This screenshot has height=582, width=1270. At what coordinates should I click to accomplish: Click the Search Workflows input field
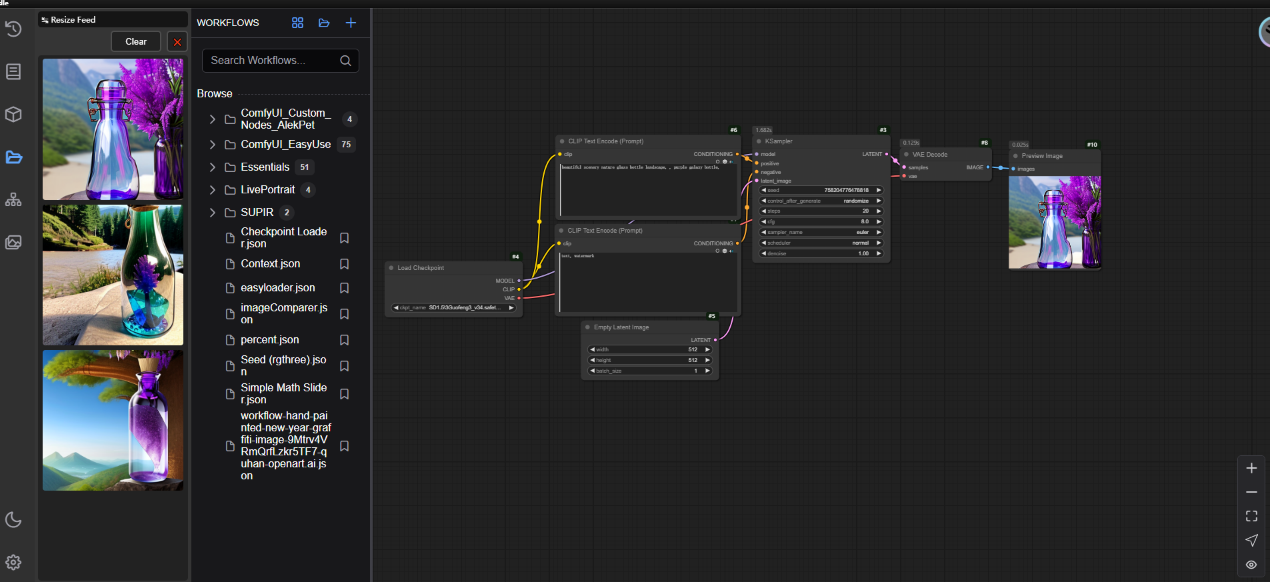point(272,60)
